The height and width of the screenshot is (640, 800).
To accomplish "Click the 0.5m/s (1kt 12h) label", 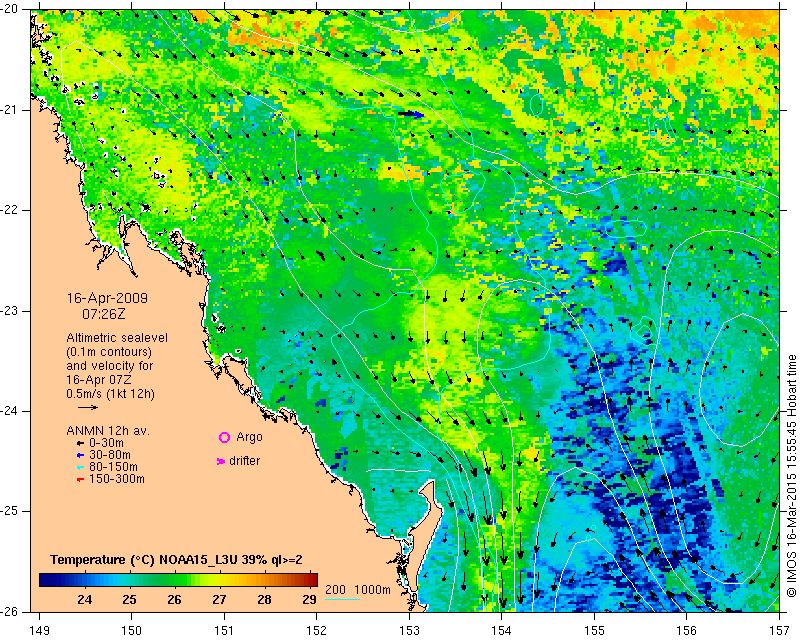I will [x=110, y=393].
